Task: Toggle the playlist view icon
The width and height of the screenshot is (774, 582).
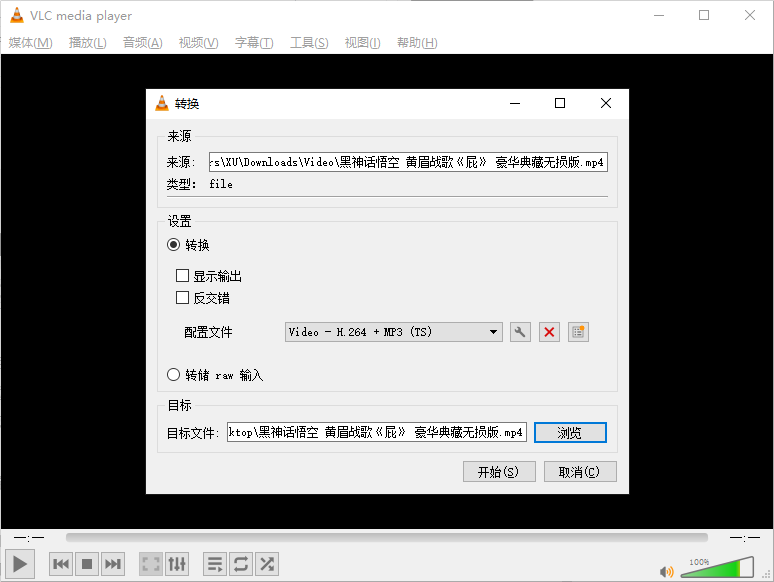Action: pyautogui.click(x=215, y=564)
